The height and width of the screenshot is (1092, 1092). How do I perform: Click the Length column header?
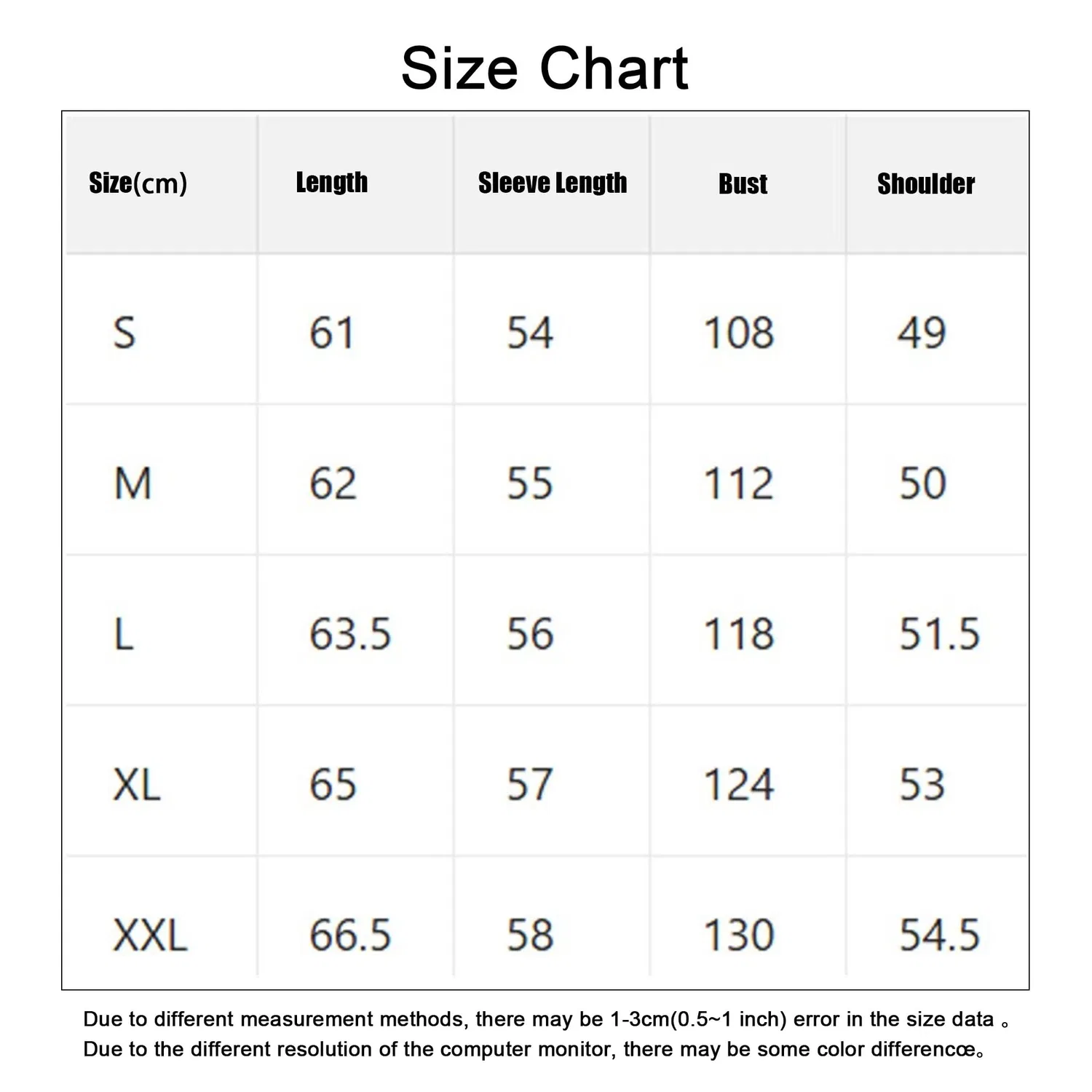coord(332,183)
